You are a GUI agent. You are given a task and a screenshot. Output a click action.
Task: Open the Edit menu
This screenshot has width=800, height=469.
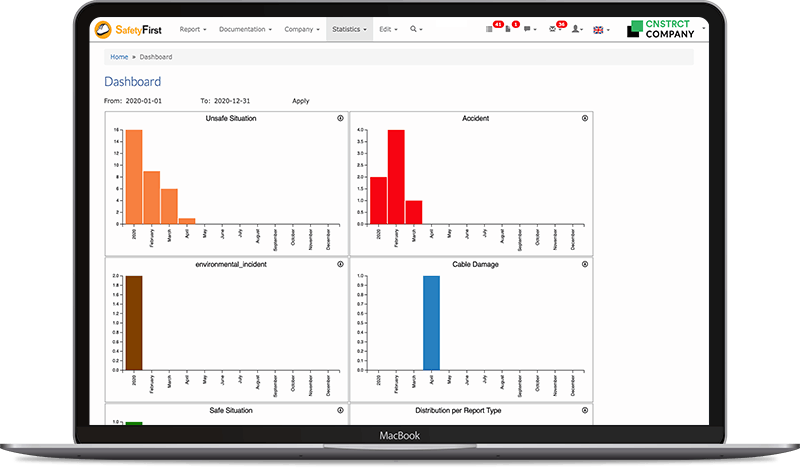tap(388, 29)
